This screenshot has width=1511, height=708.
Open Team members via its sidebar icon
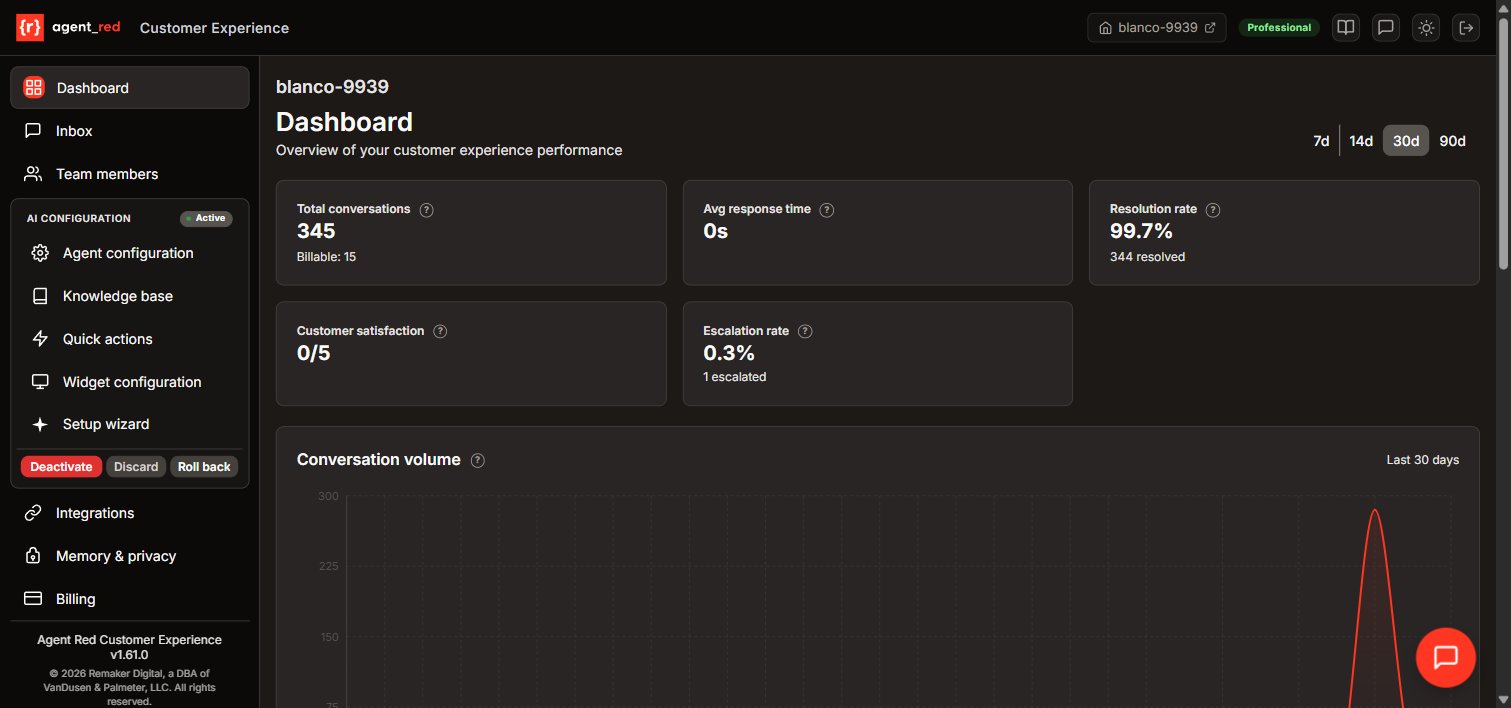33,174
